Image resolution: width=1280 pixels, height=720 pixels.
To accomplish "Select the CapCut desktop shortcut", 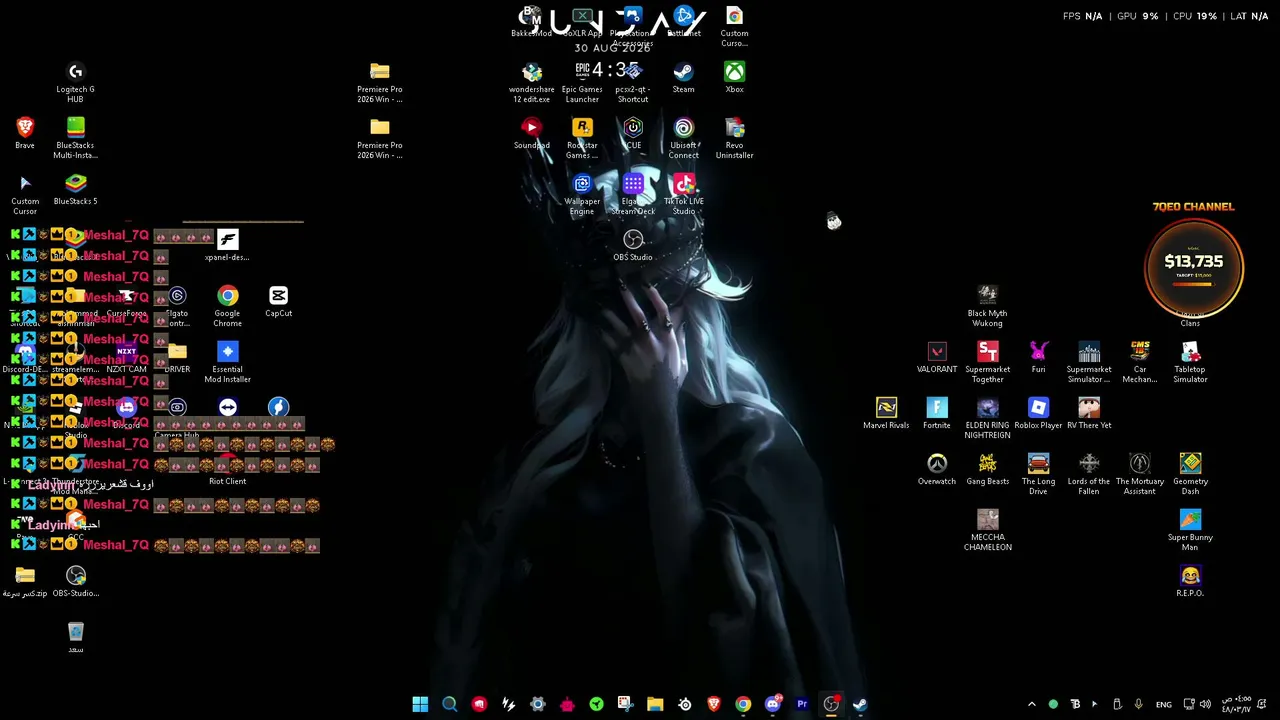I will click(278, 301).
